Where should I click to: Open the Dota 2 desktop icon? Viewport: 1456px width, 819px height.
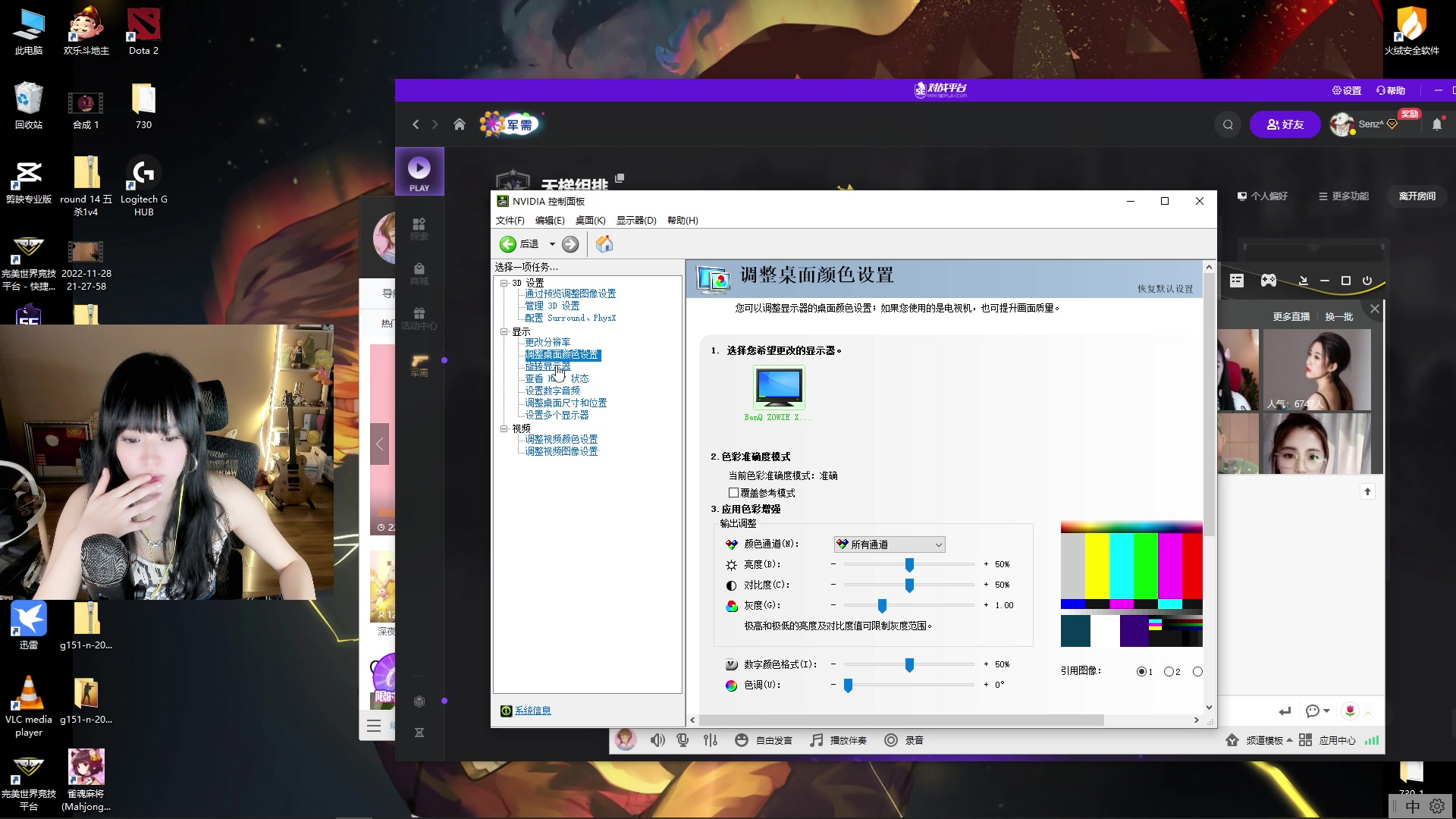coord(143,32)
